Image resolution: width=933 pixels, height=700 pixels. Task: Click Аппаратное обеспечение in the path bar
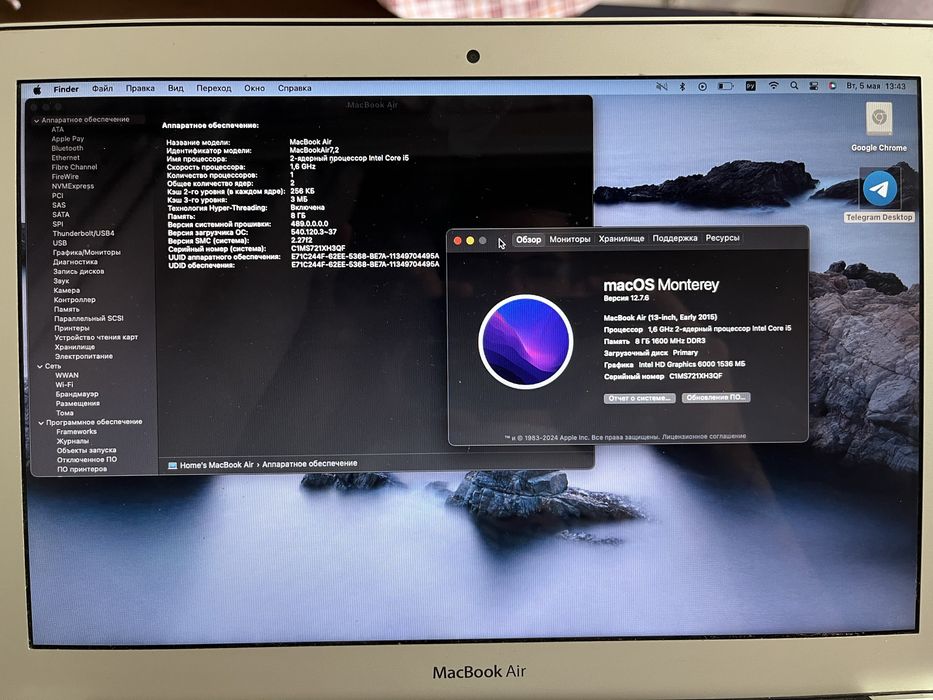tap(309, 463)
